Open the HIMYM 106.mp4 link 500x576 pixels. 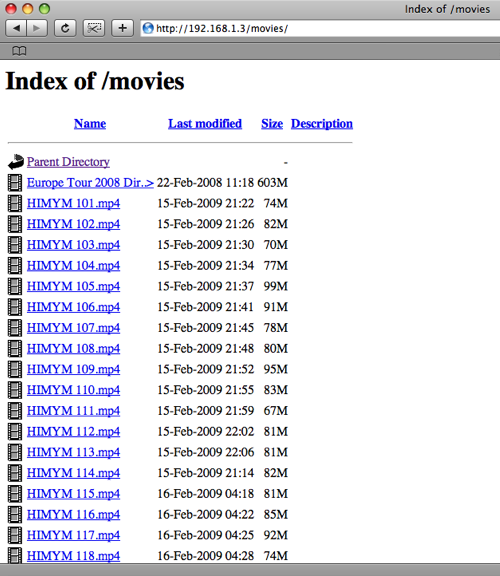[x=73, y=307]
